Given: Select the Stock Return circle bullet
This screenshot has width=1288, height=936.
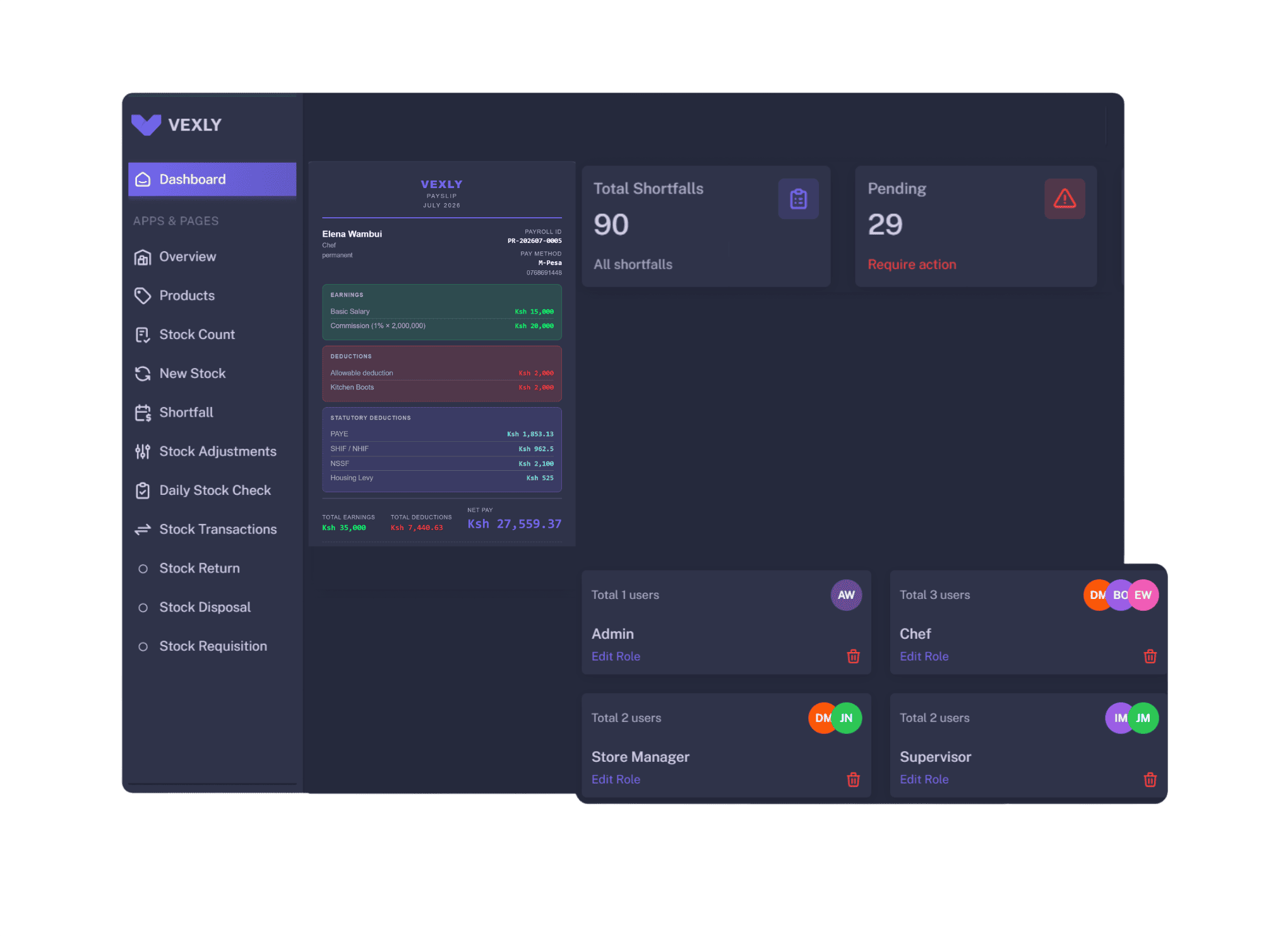Looking at the screenshot, I should tap(143, 569).
